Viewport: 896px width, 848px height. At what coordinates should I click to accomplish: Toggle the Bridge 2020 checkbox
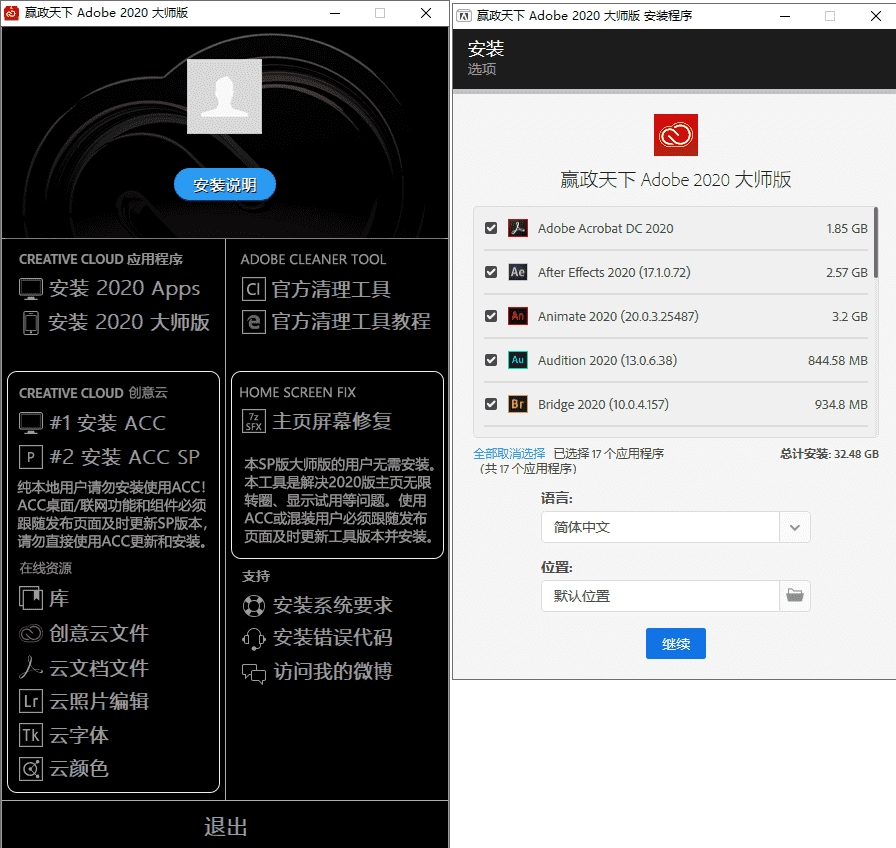[x=491, y=404]
